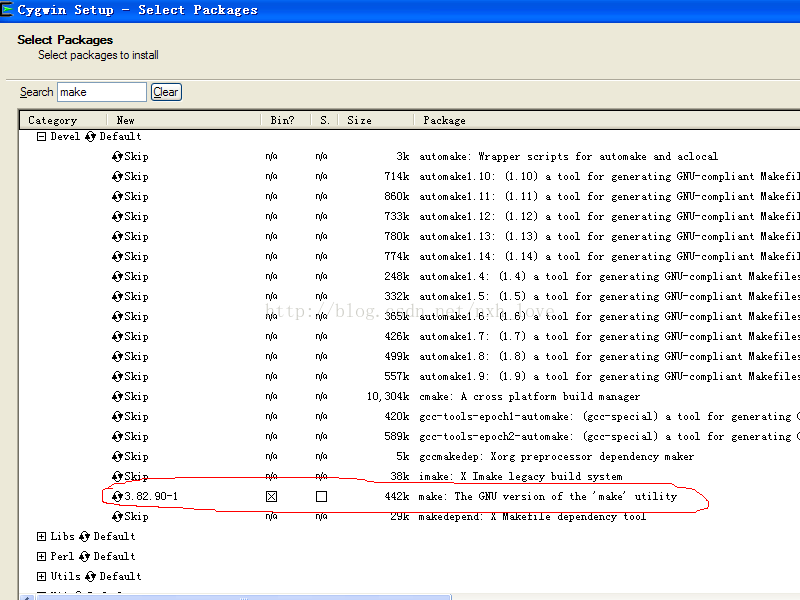Click the 'imake: X Imake legacy build system' text
The width and height of the screenshot is (800, 600).
pyautogui.click(x=520, y=477)
